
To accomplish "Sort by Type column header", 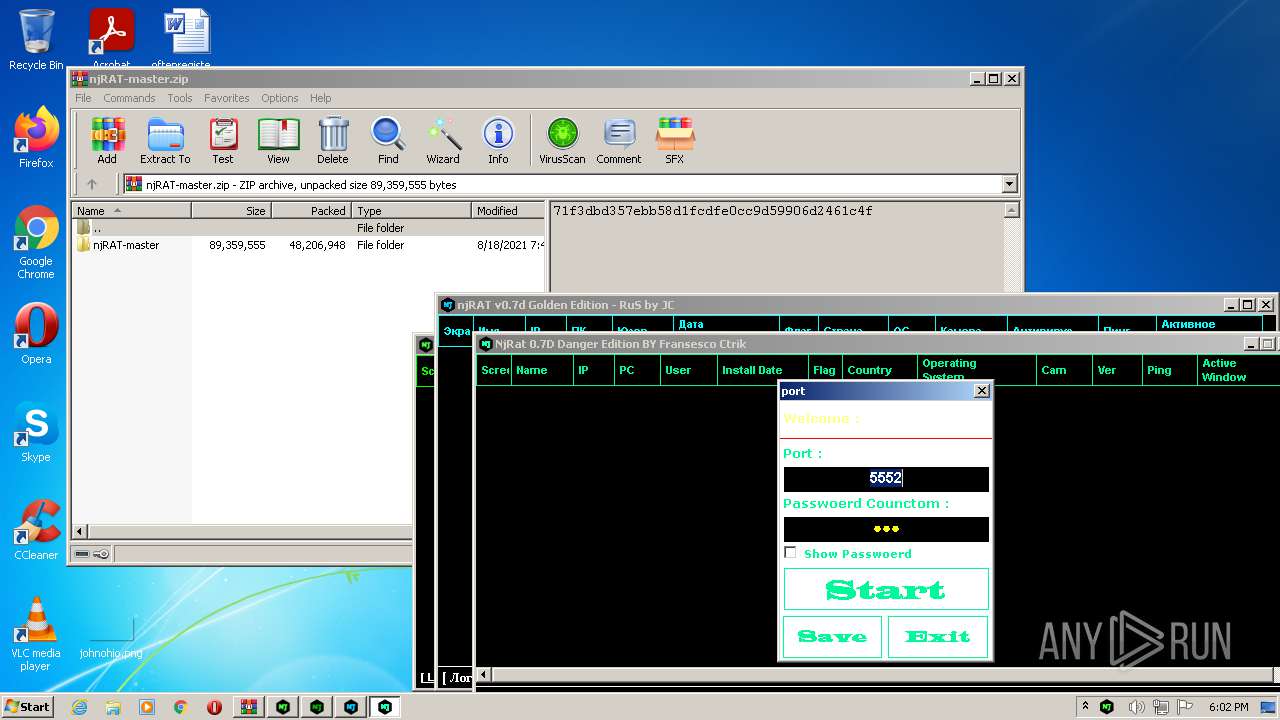I will (x=411, y=210).
